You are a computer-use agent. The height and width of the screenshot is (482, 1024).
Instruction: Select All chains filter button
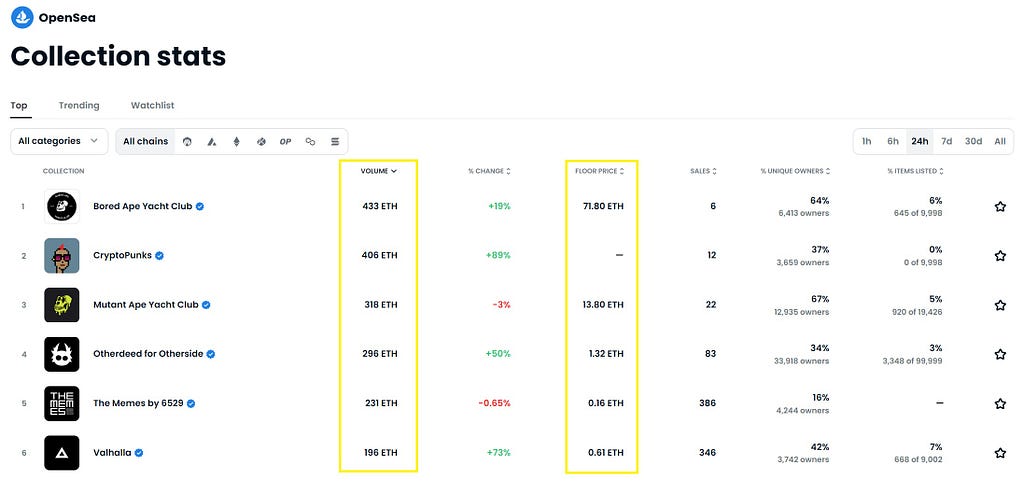146,141
